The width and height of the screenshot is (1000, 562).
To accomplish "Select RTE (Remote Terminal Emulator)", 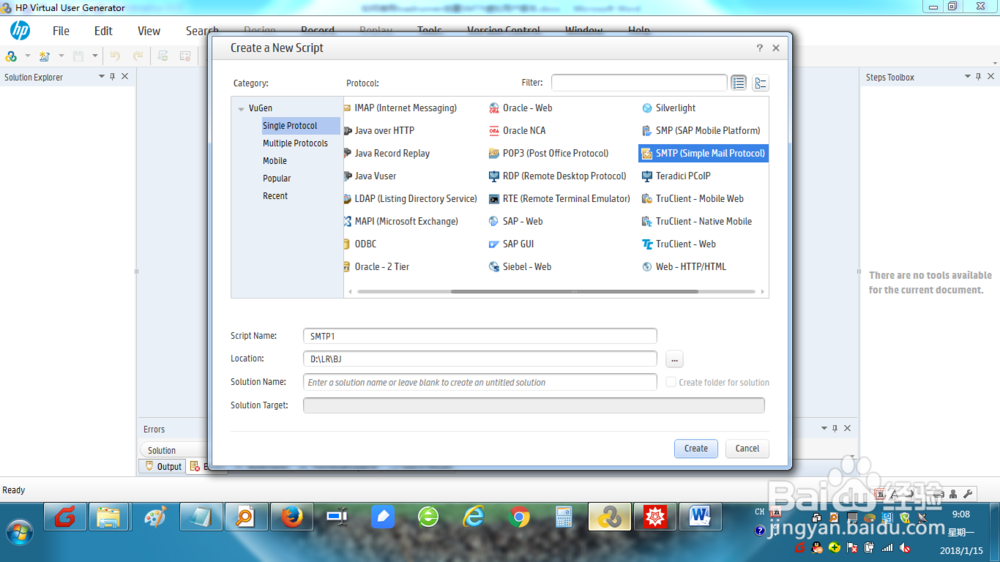I will click(x=559, y=199).
